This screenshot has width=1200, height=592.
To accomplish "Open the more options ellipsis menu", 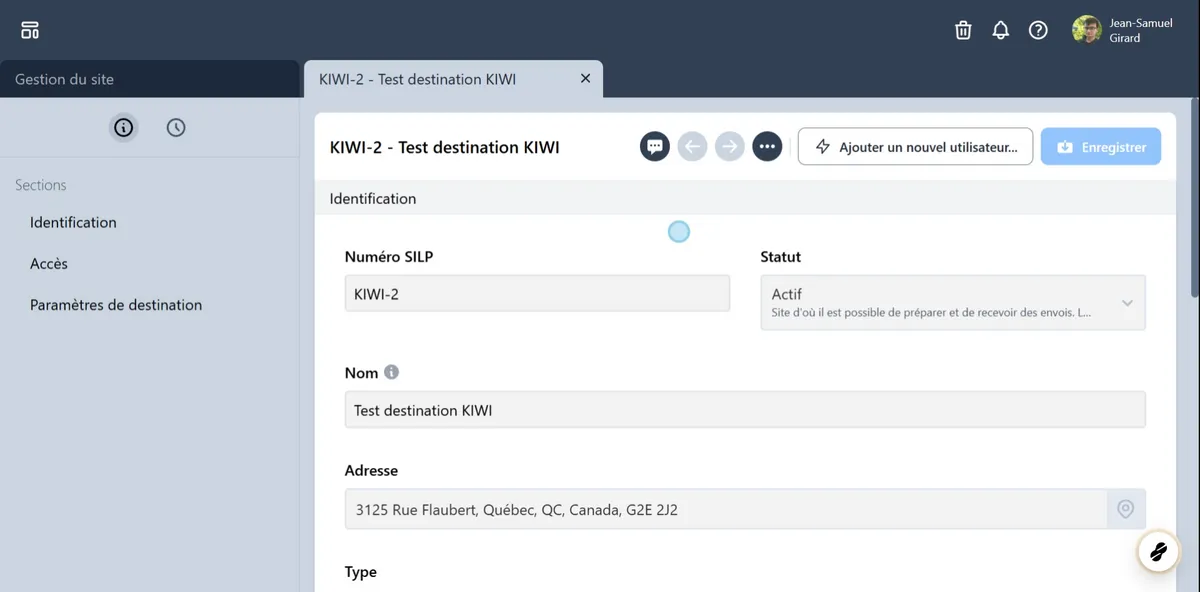I will pyautogui.click(x=767, y=147).
